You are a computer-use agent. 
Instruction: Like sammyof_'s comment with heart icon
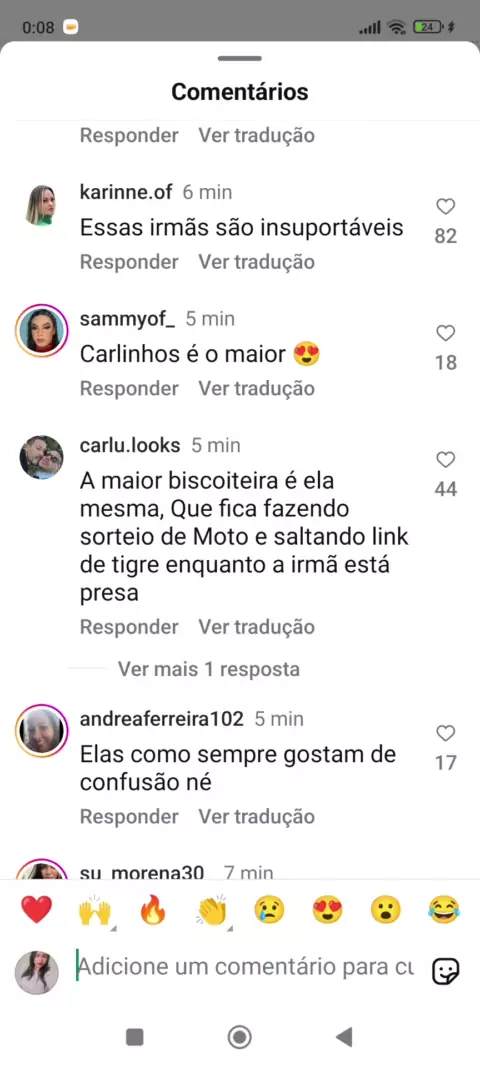click(x=445, y=333)
